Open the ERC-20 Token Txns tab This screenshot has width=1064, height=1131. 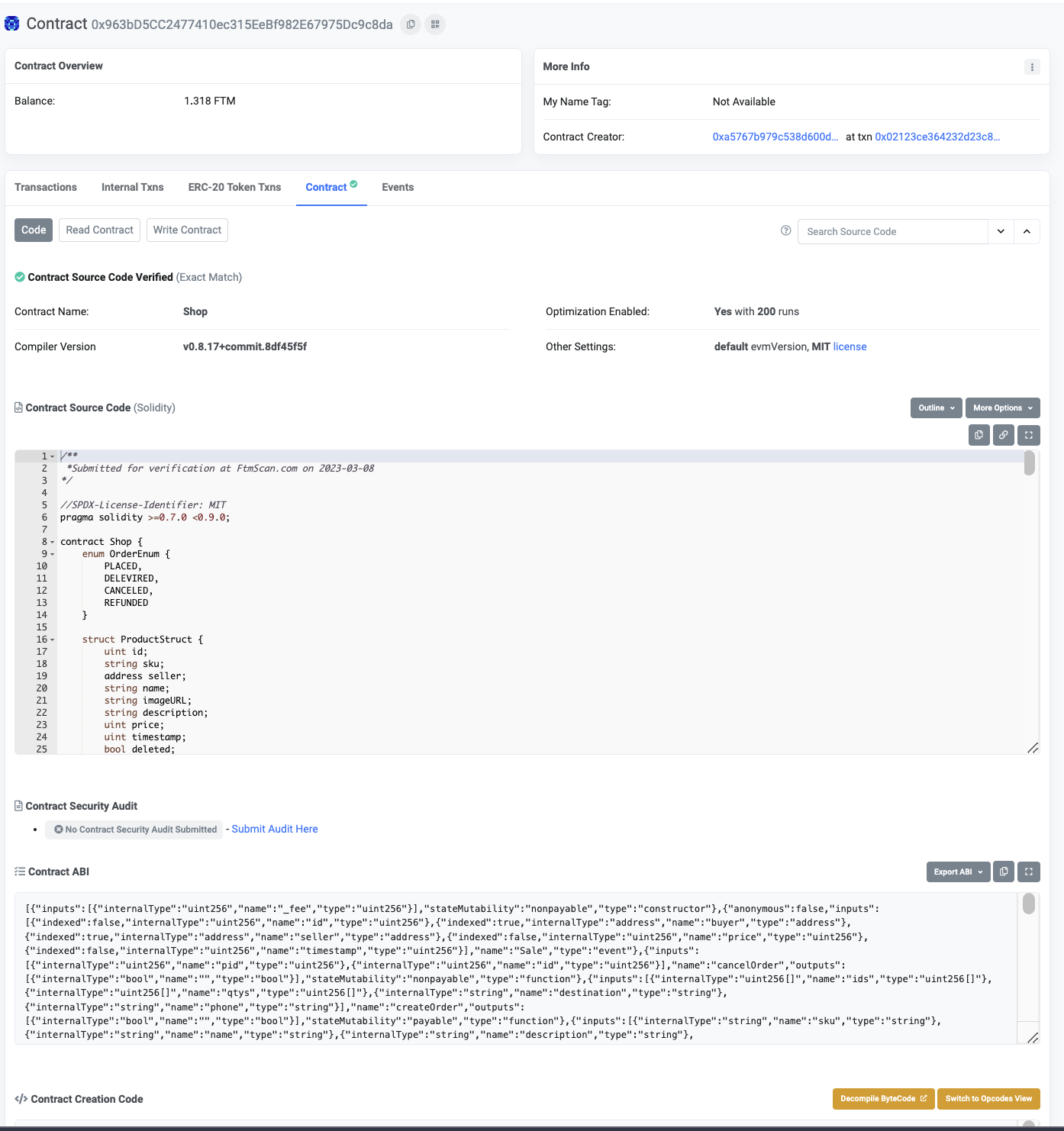234,187
